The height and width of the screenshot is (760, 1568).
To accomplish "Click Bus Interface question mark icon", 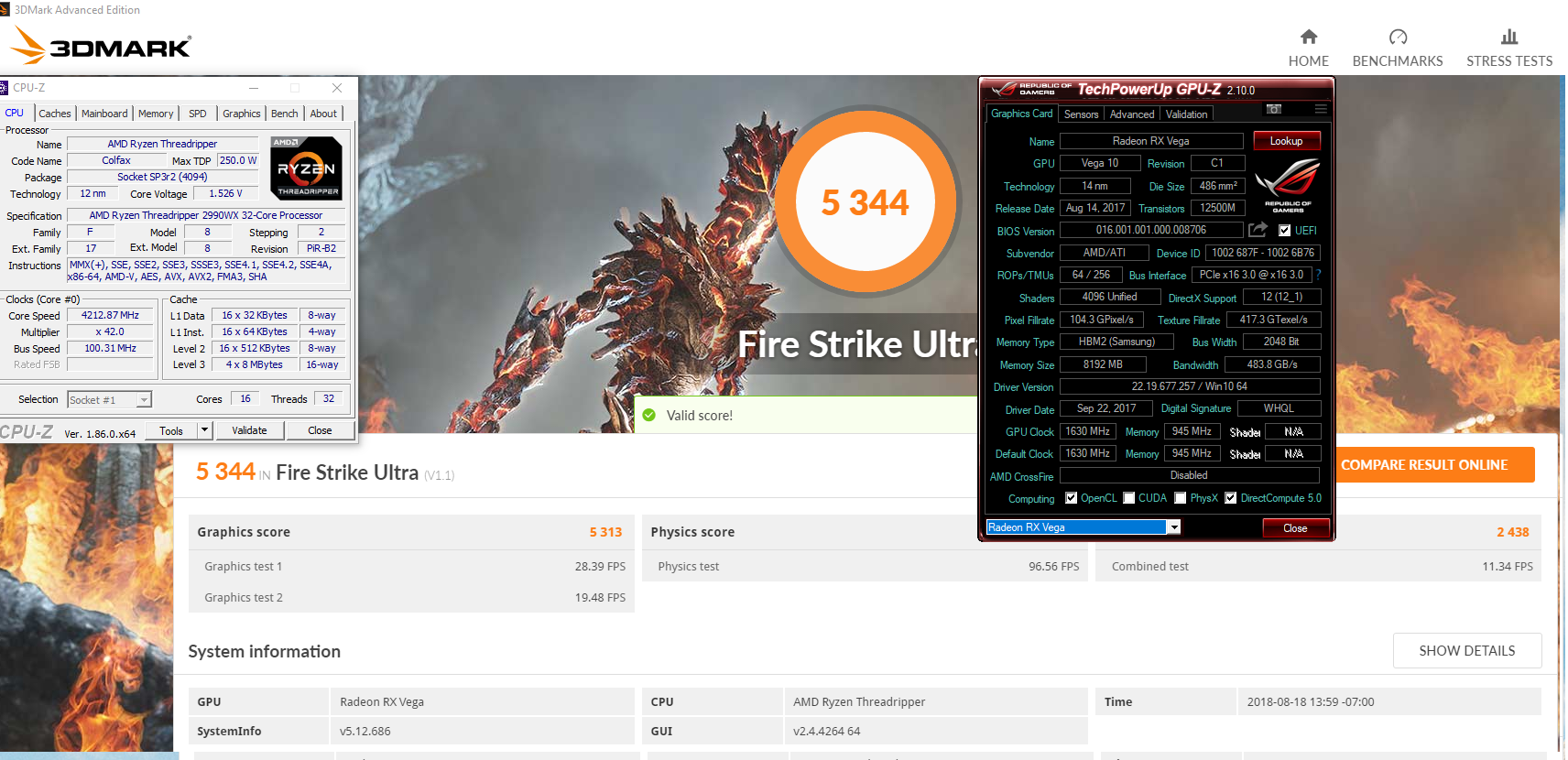I will click(x=1318, y=275).
